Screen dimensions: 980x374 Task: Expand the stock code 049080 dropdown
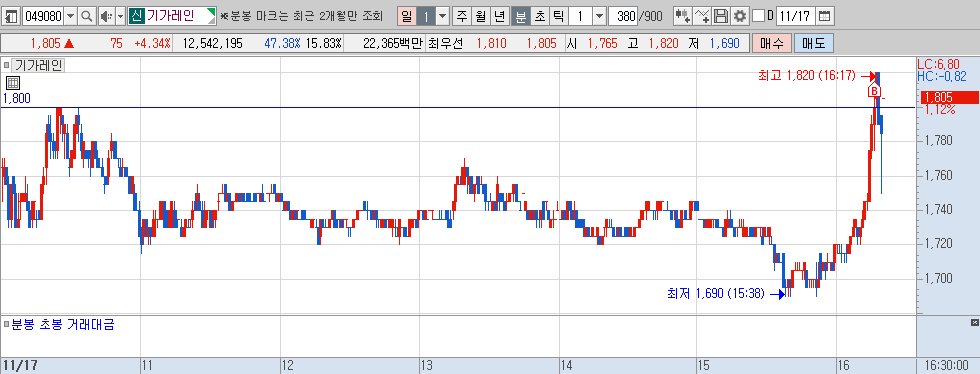pyautogui.click(x=71, y=16)
